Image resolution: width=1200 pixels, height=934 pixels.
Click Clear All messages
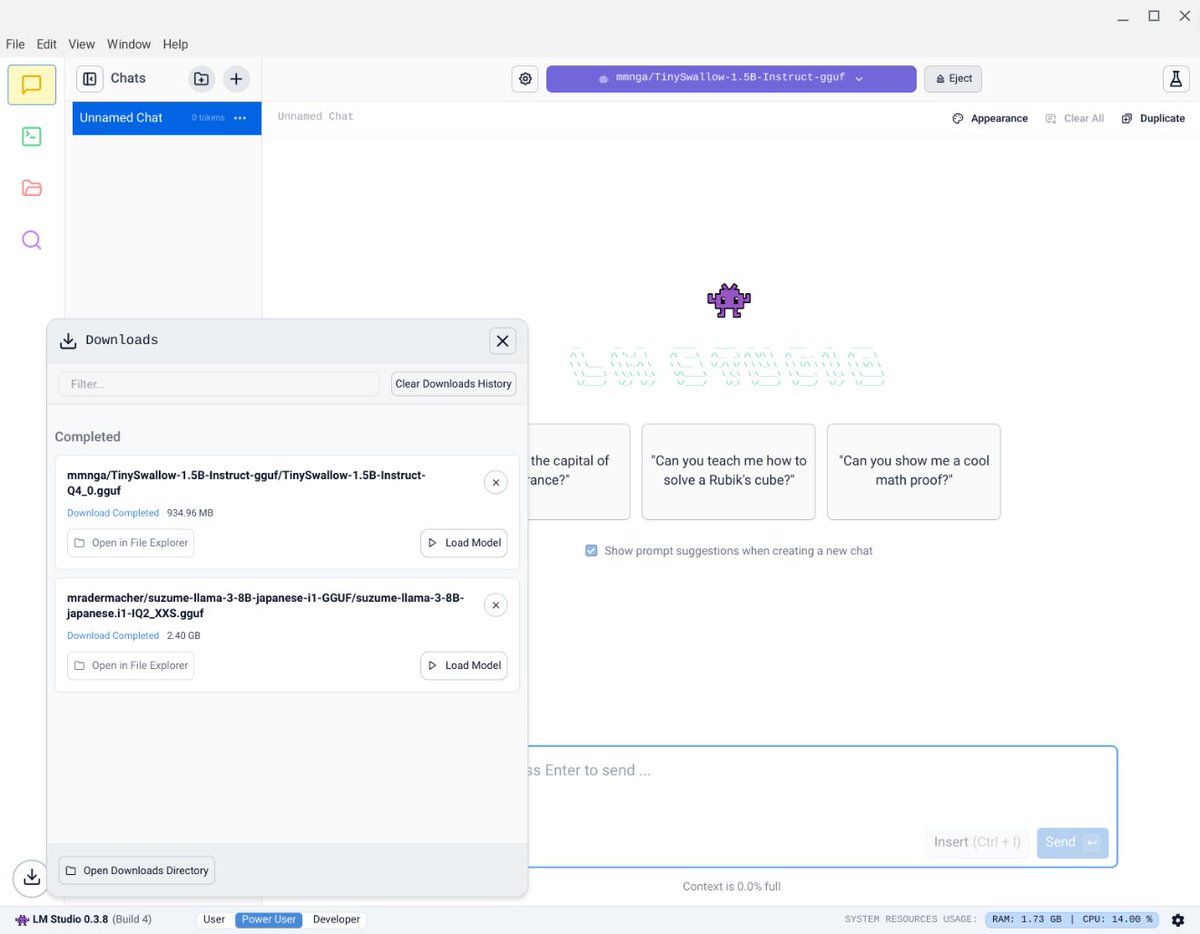[1075, 118]
